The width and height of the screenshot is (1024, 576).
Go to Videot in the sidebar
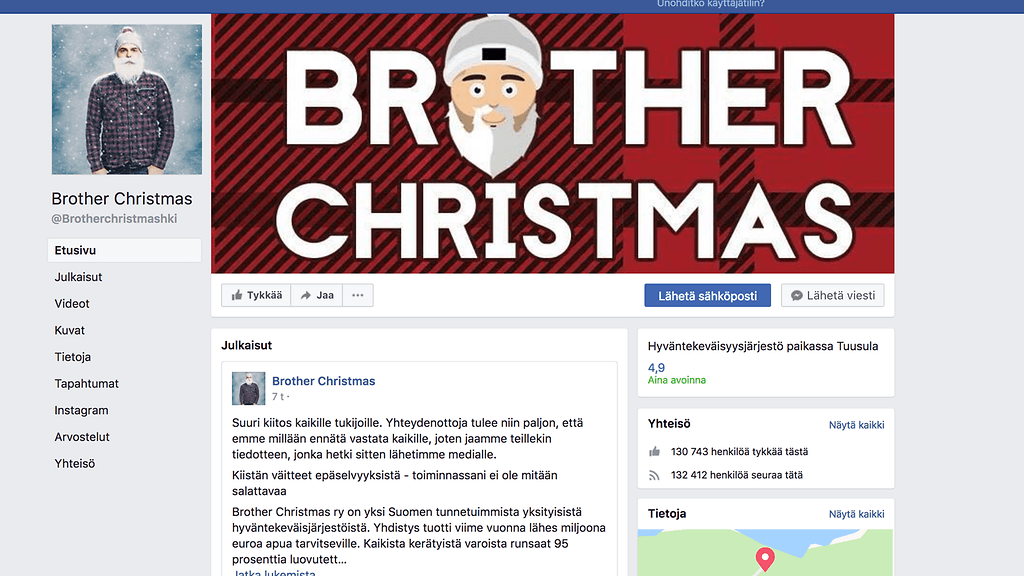72,304
